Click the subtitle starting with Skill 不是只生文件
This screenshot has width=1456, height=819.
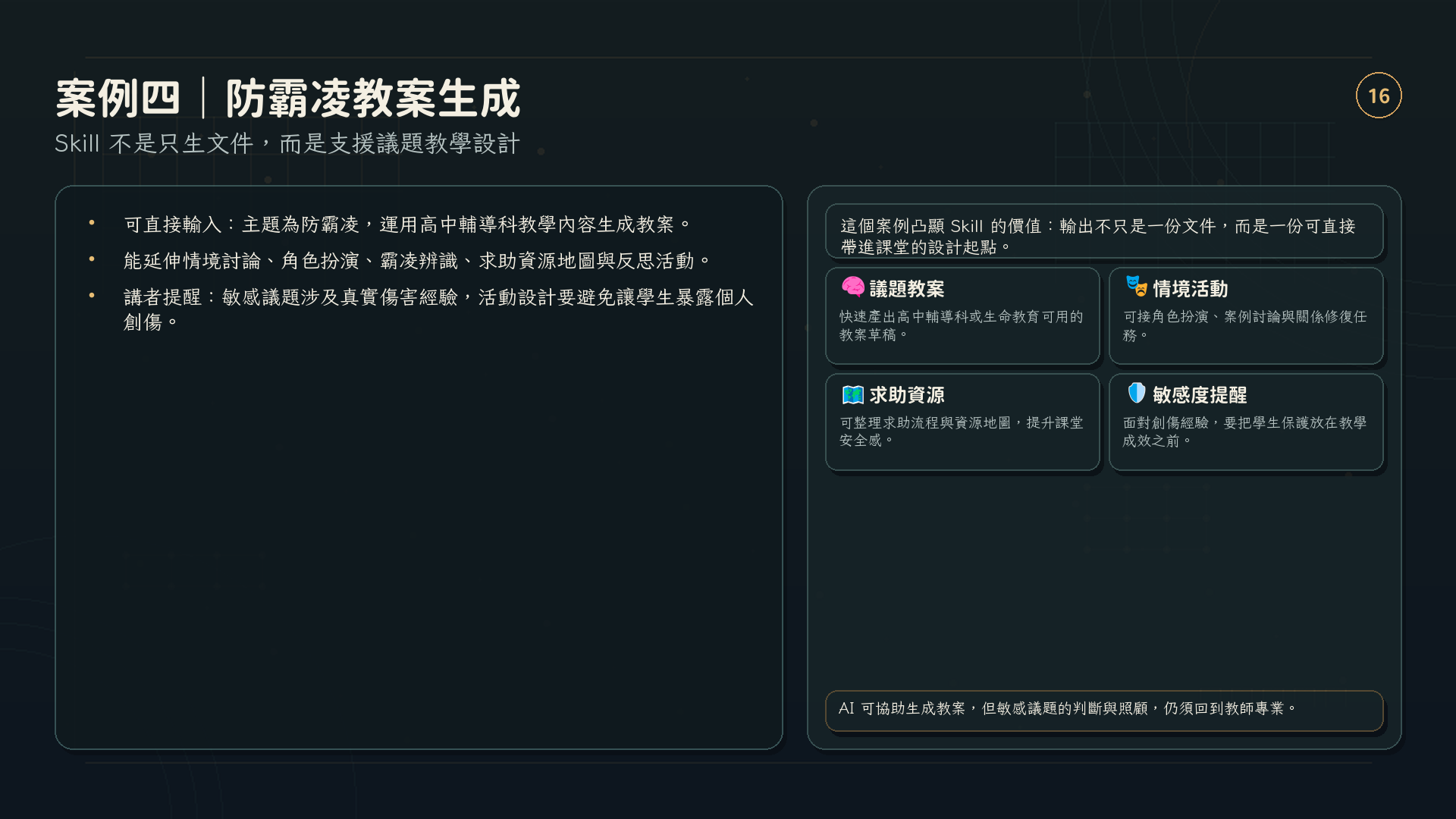click(x=287, y=143)
